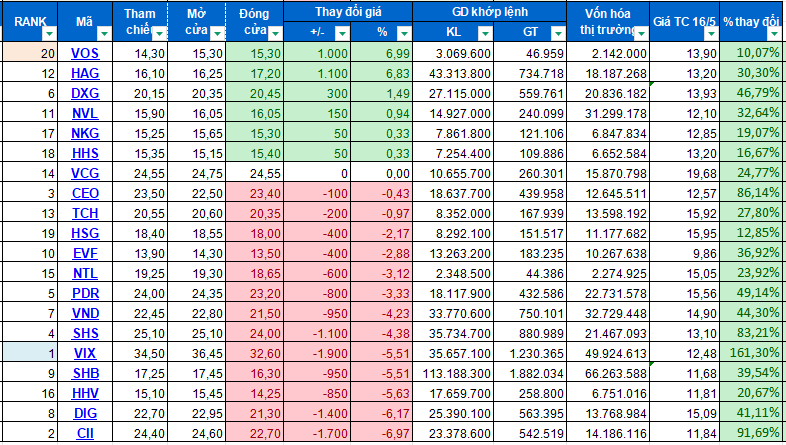Select VOS closing price cell 15,30

(255, 53)
